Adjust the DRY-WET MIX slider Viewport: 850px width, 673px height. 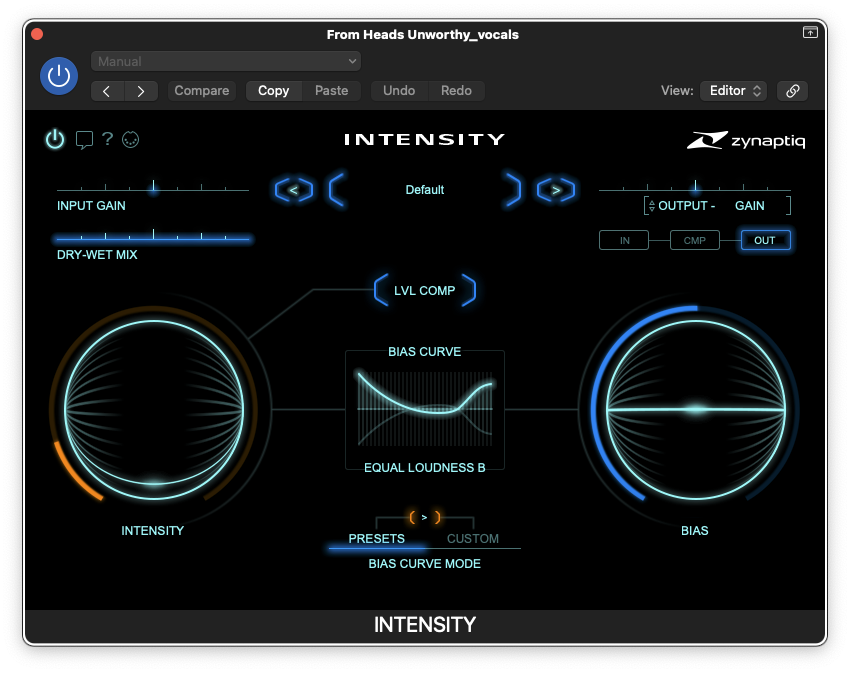[153, 237]
